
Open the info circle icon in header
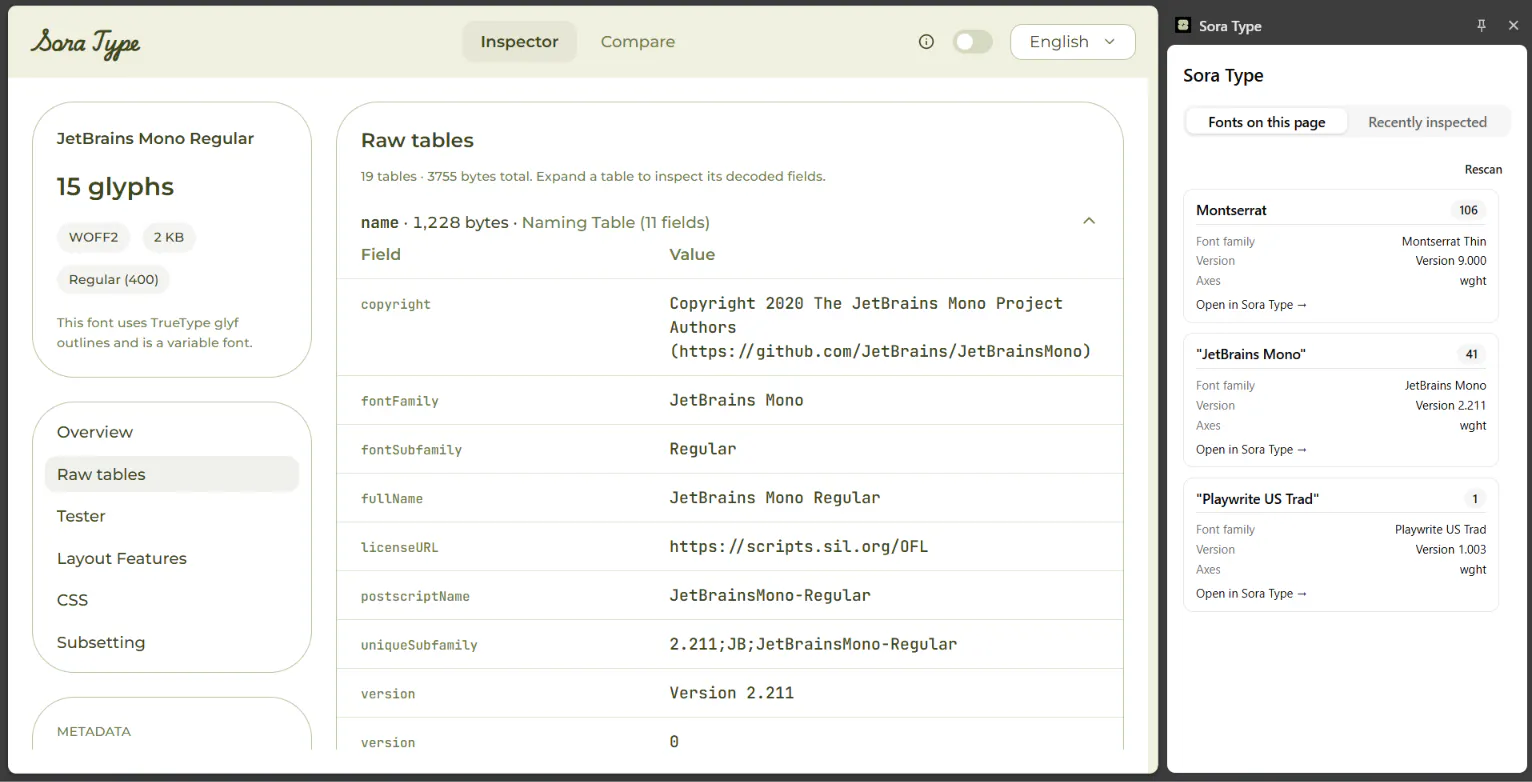point(926,42)
